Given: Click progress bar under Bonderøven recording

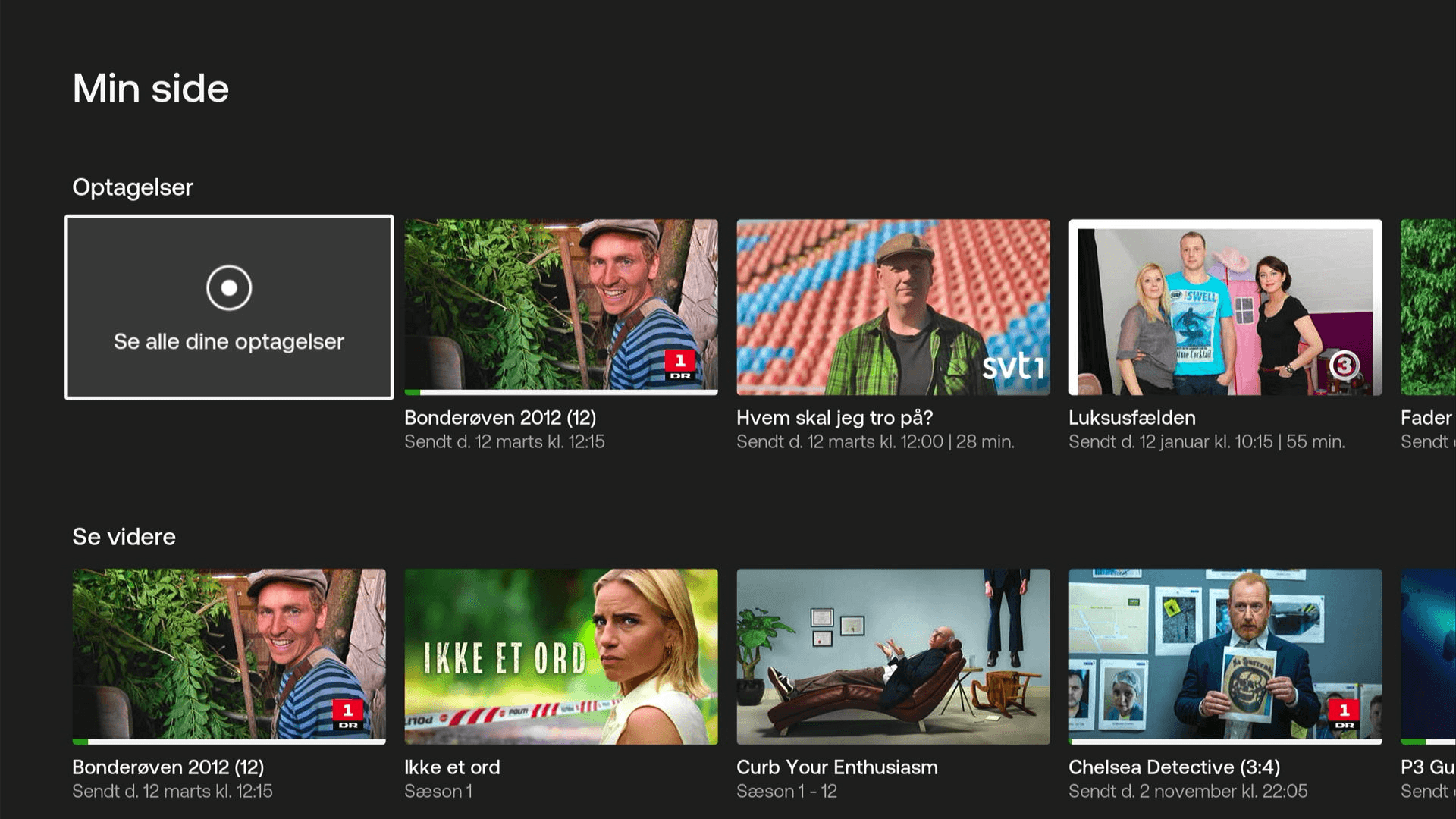Looking at the screenshot, I should [560, 392].
